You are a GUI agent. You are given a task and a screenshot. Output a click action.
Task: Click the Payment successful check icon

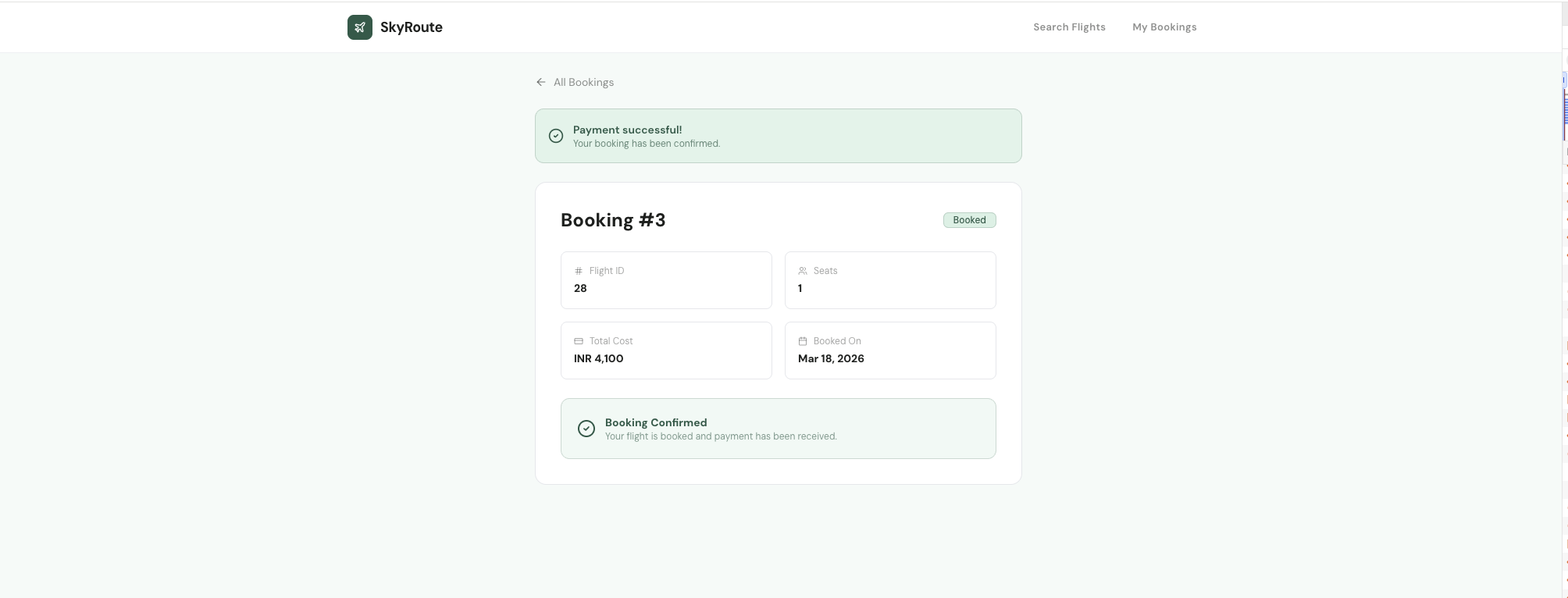click(x=556, y=136)
